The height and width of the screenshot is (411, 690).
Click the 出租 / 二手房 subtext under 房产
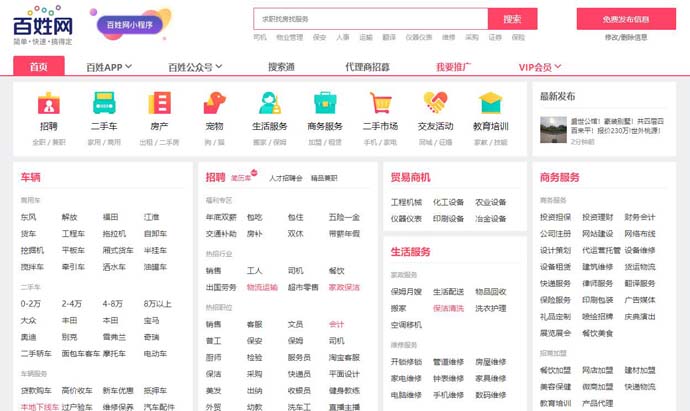(159, 142)
